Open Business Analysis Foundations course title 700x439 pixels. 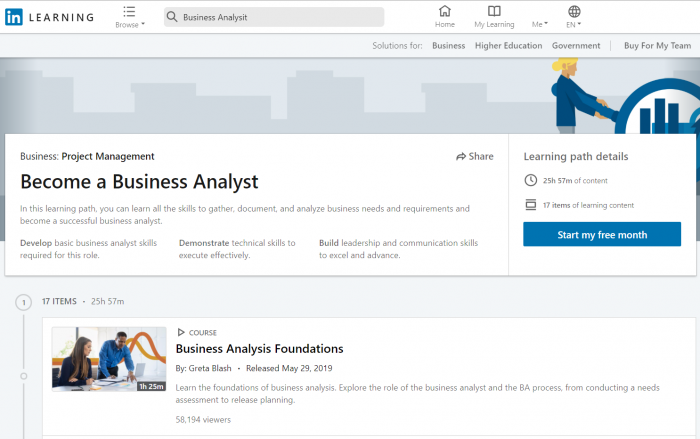click(259, 349)
